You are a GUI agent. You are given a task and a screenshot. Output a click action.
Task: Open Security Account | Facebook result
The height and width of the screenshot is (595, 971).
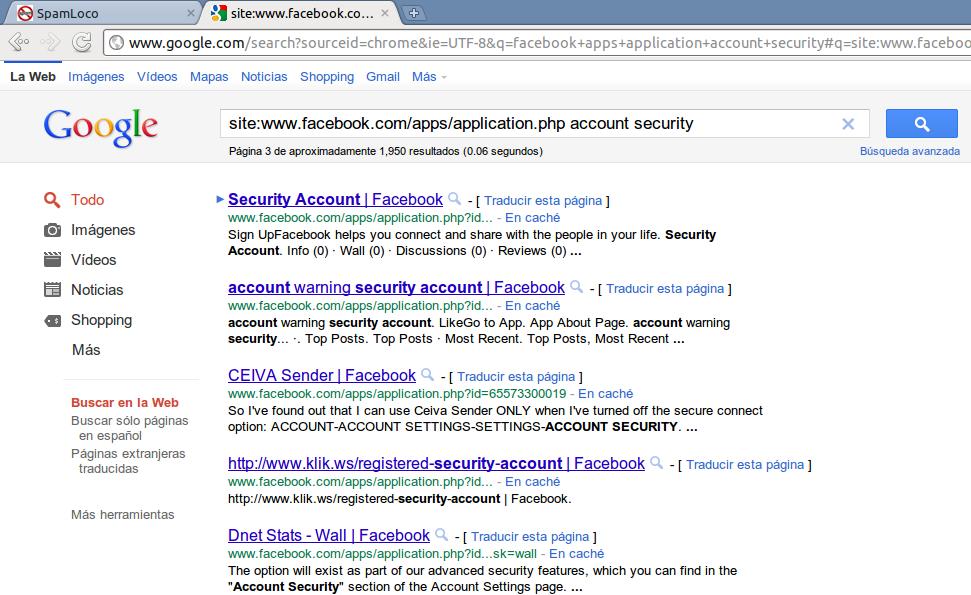click(x=335, y=199)
